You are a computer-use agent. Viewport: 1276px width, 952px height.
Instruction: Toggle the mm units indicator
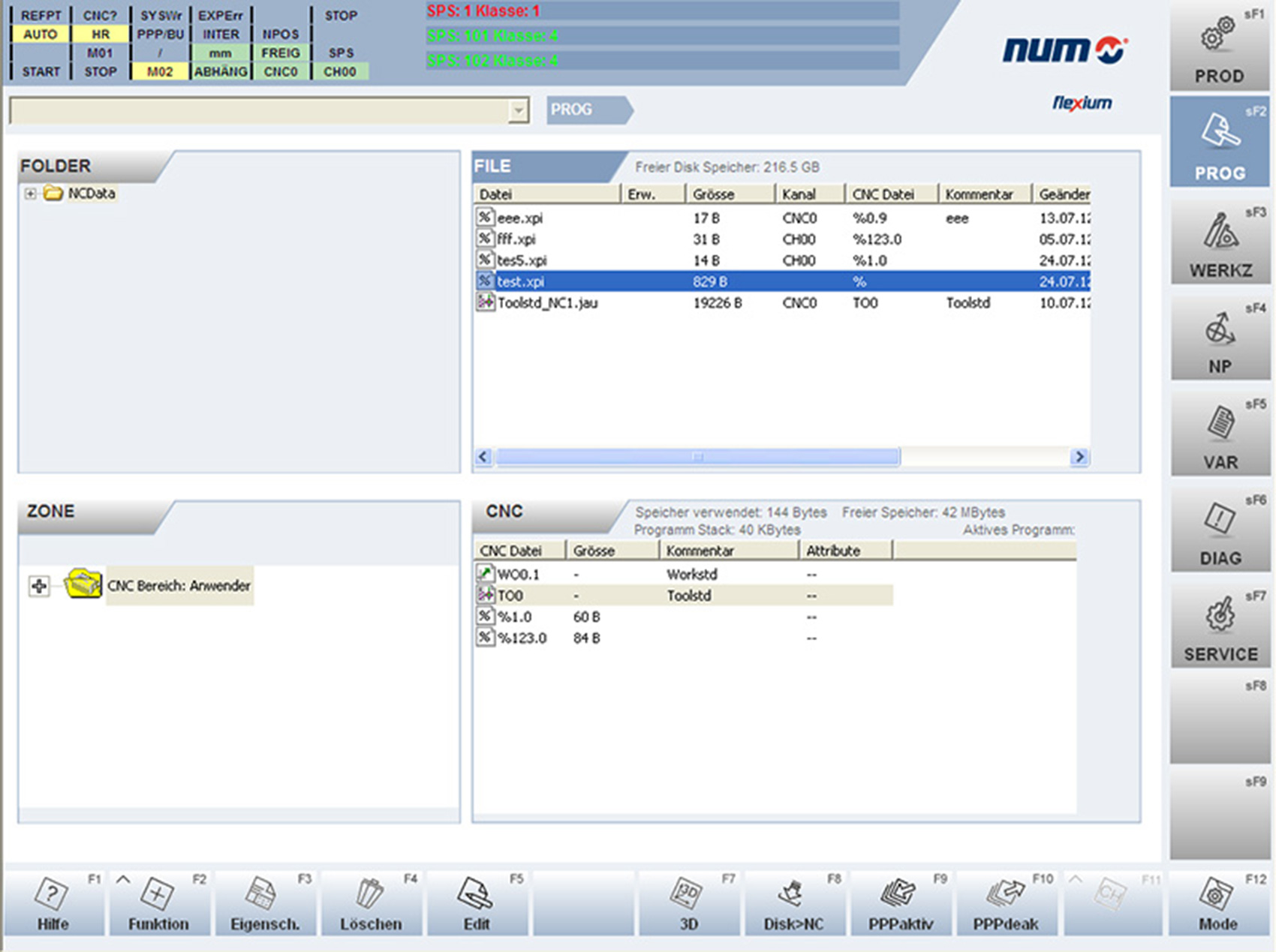coord(220,53)
